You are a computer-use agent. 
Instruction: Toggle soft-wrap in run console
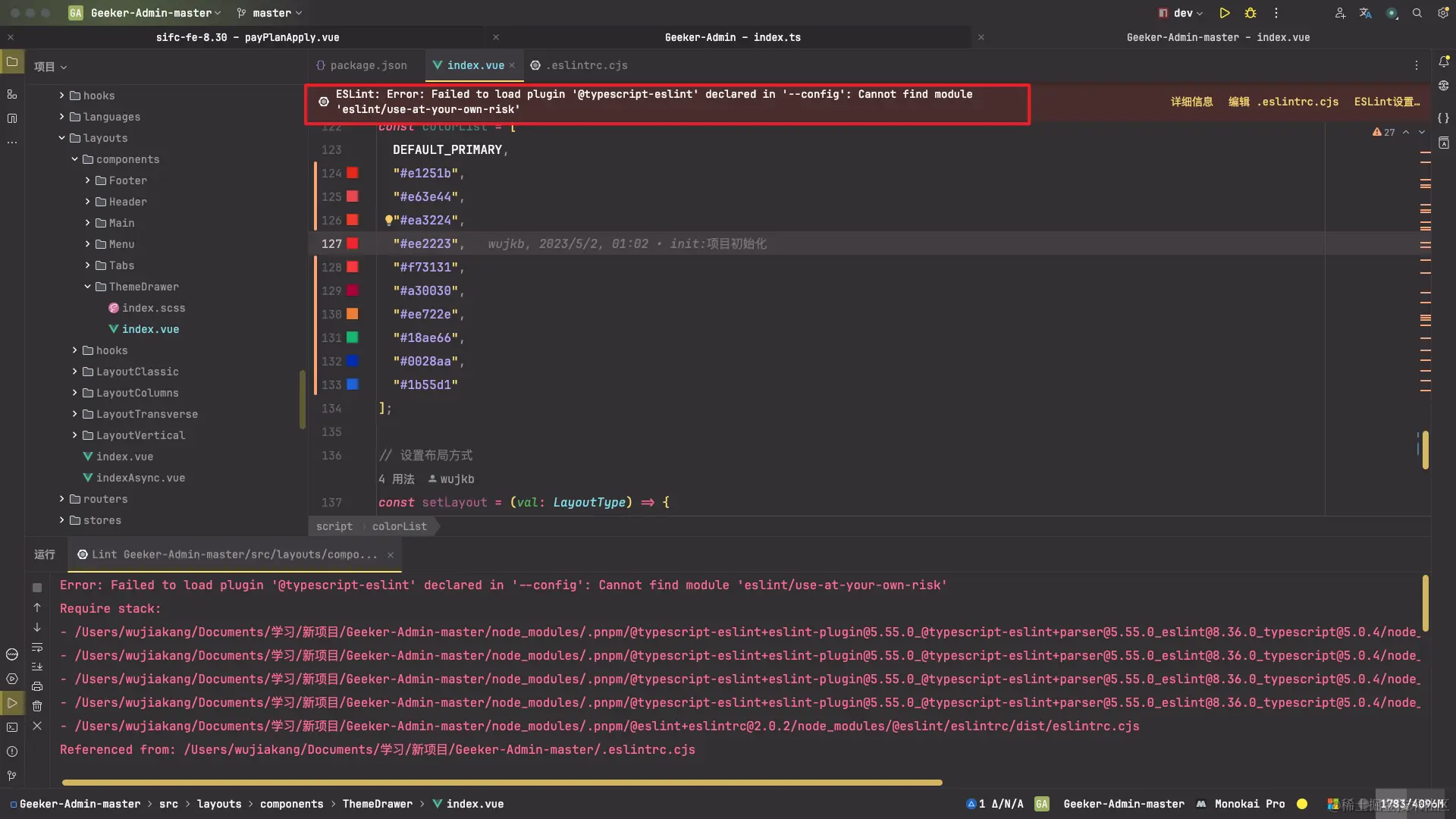pyautogui.click(x=37, y=647)
